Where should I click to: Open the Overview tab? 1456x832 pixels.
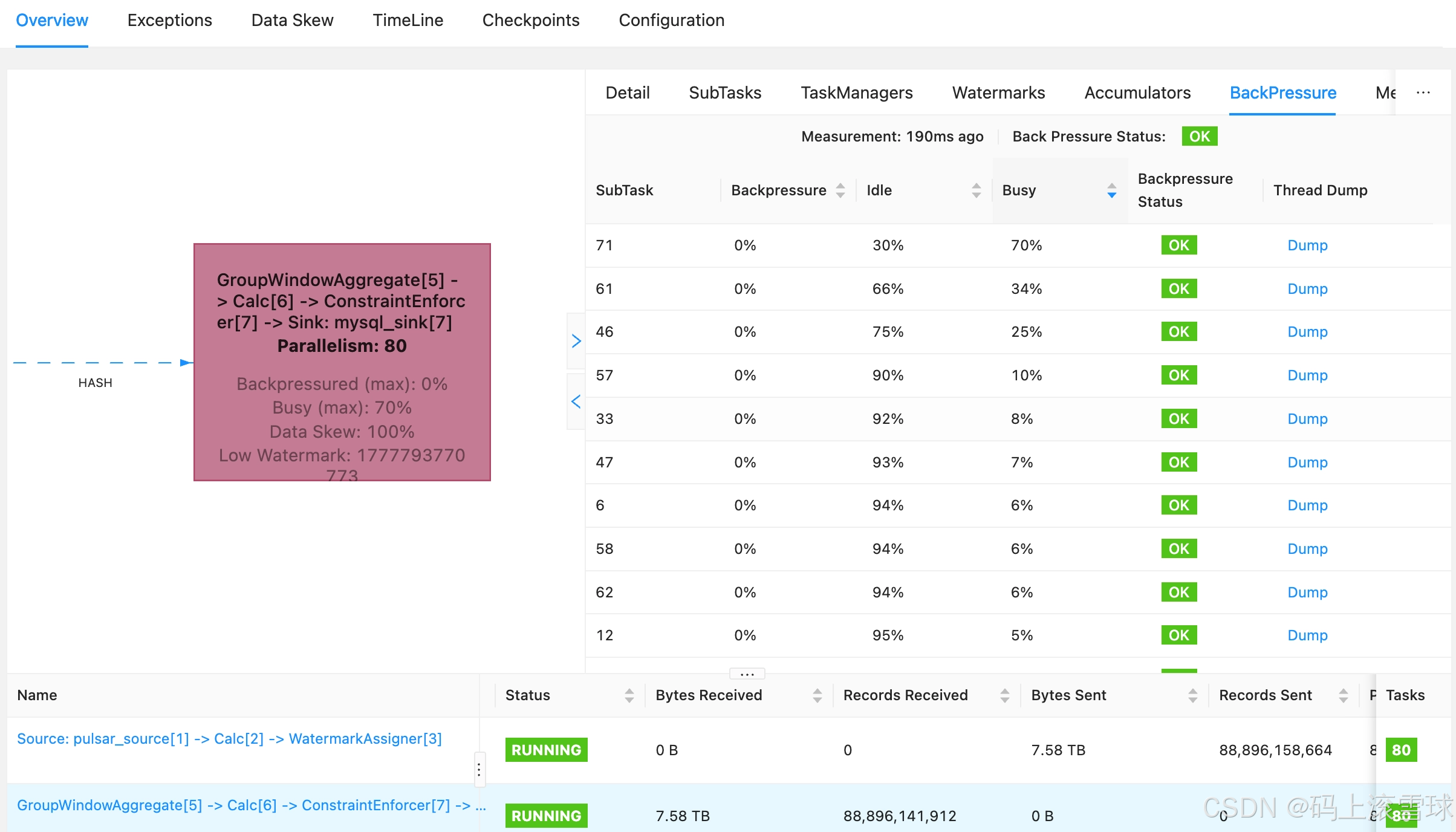[52, 21]
